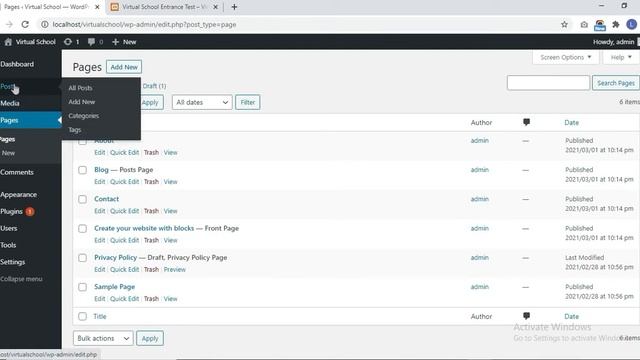Click the comments icon in table footer
Screen dimensions: 640x360
pos(527,316)
